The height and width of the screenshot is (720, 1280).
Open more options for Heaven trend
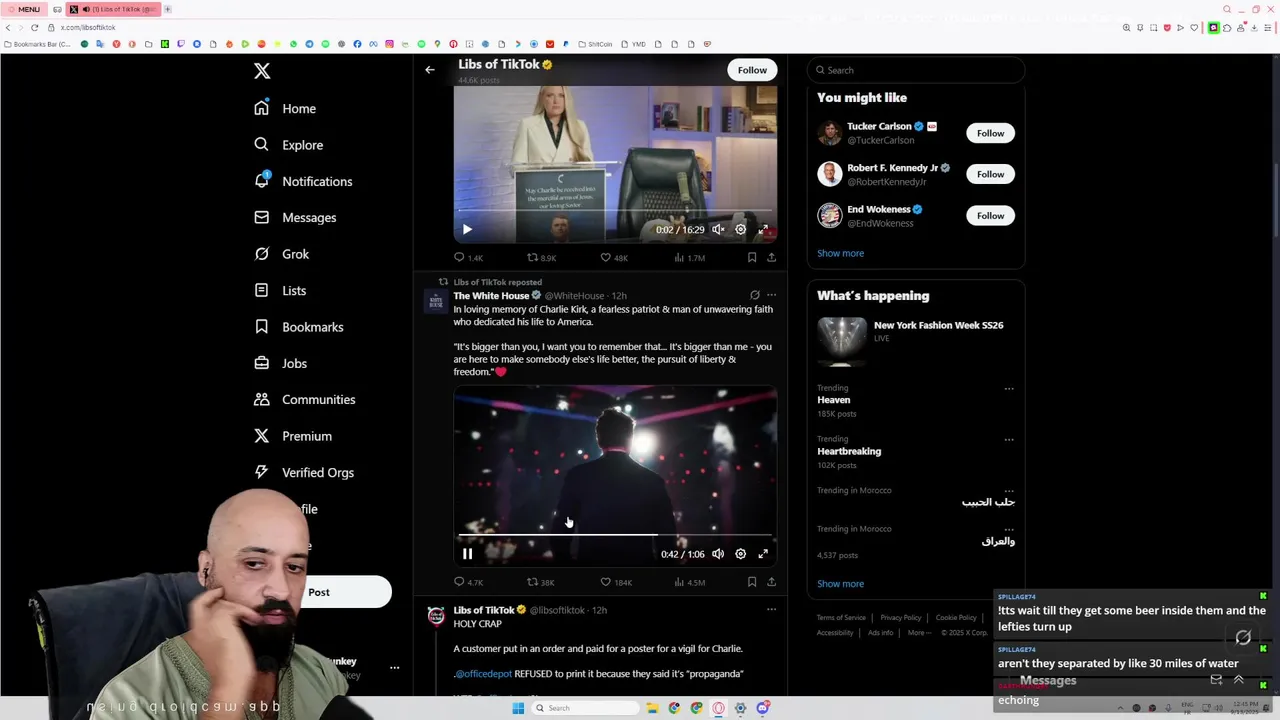[x=1009, y=389]
